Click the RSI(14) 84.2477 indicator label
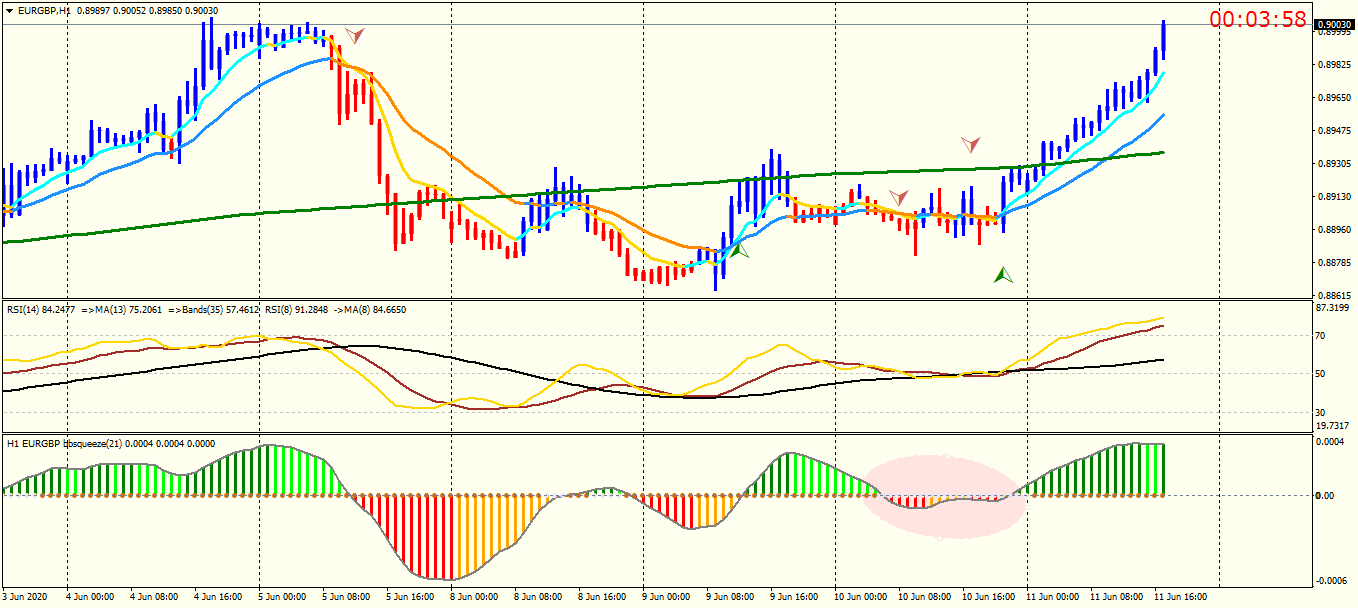 (x=40, y=310)
